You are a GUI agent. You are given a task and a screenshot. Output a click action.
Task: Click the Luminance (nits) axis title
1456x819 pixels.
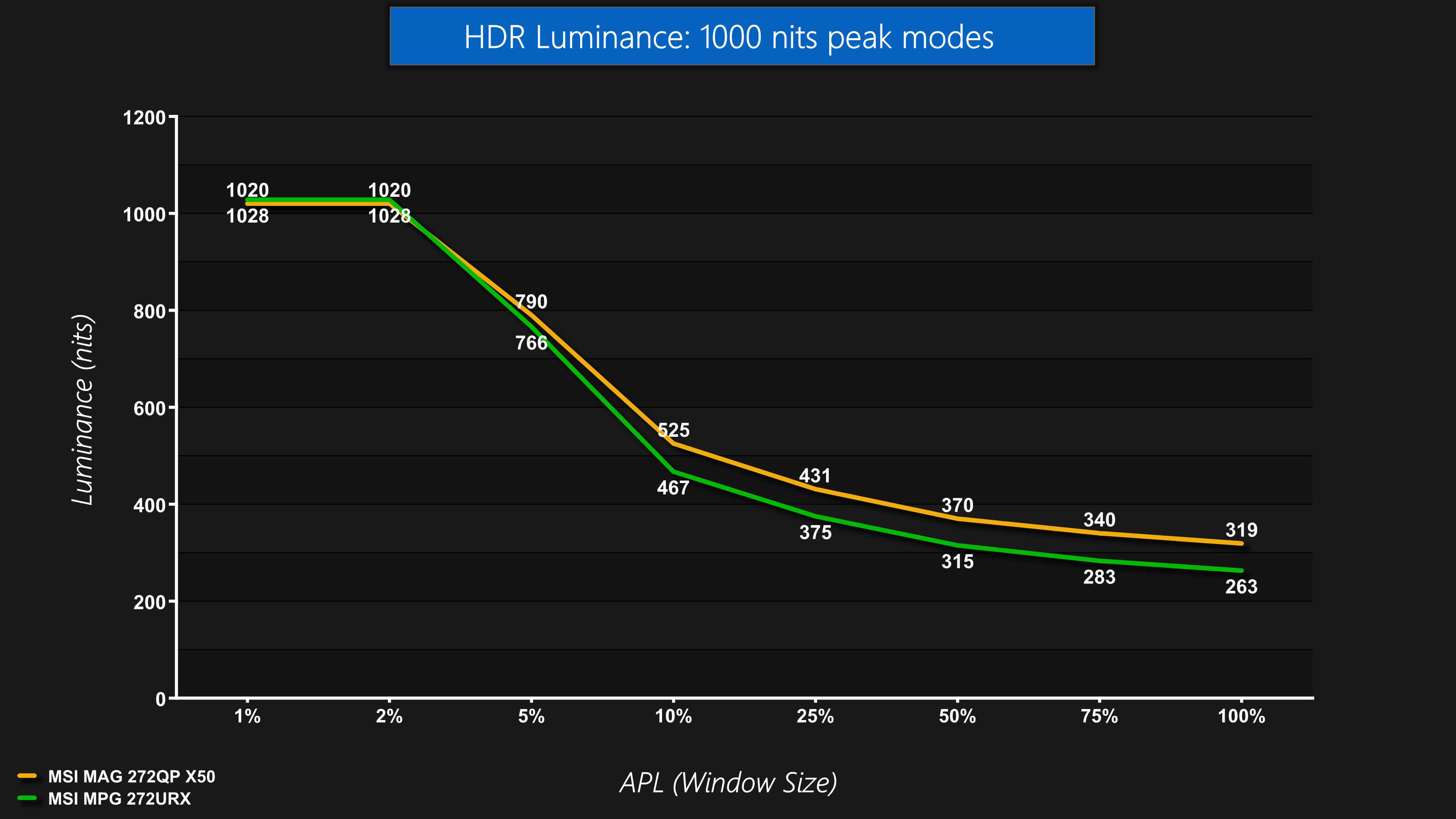pos(83,409)
